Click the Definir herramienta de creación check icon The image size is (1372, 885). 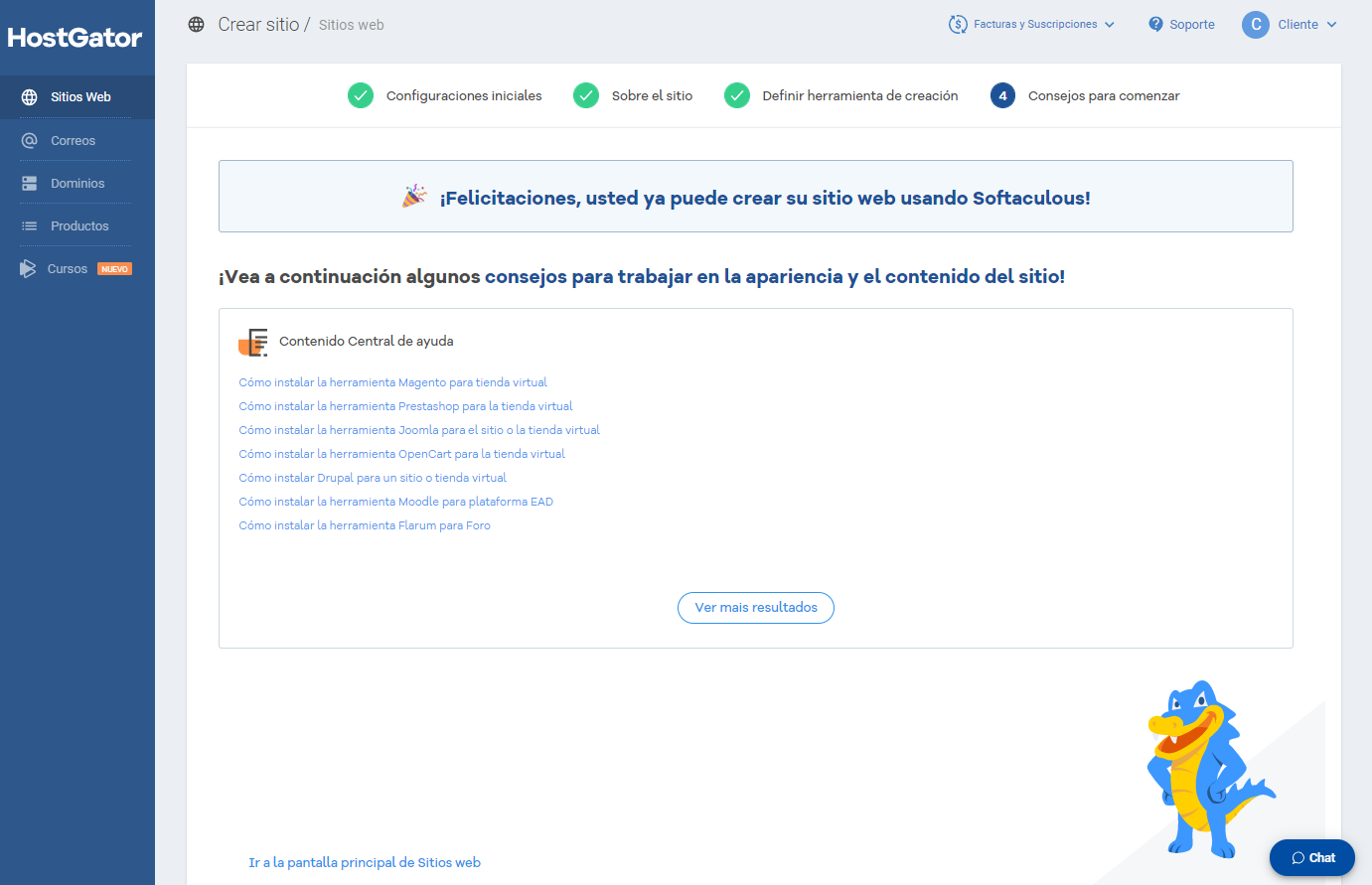(737, 95)
